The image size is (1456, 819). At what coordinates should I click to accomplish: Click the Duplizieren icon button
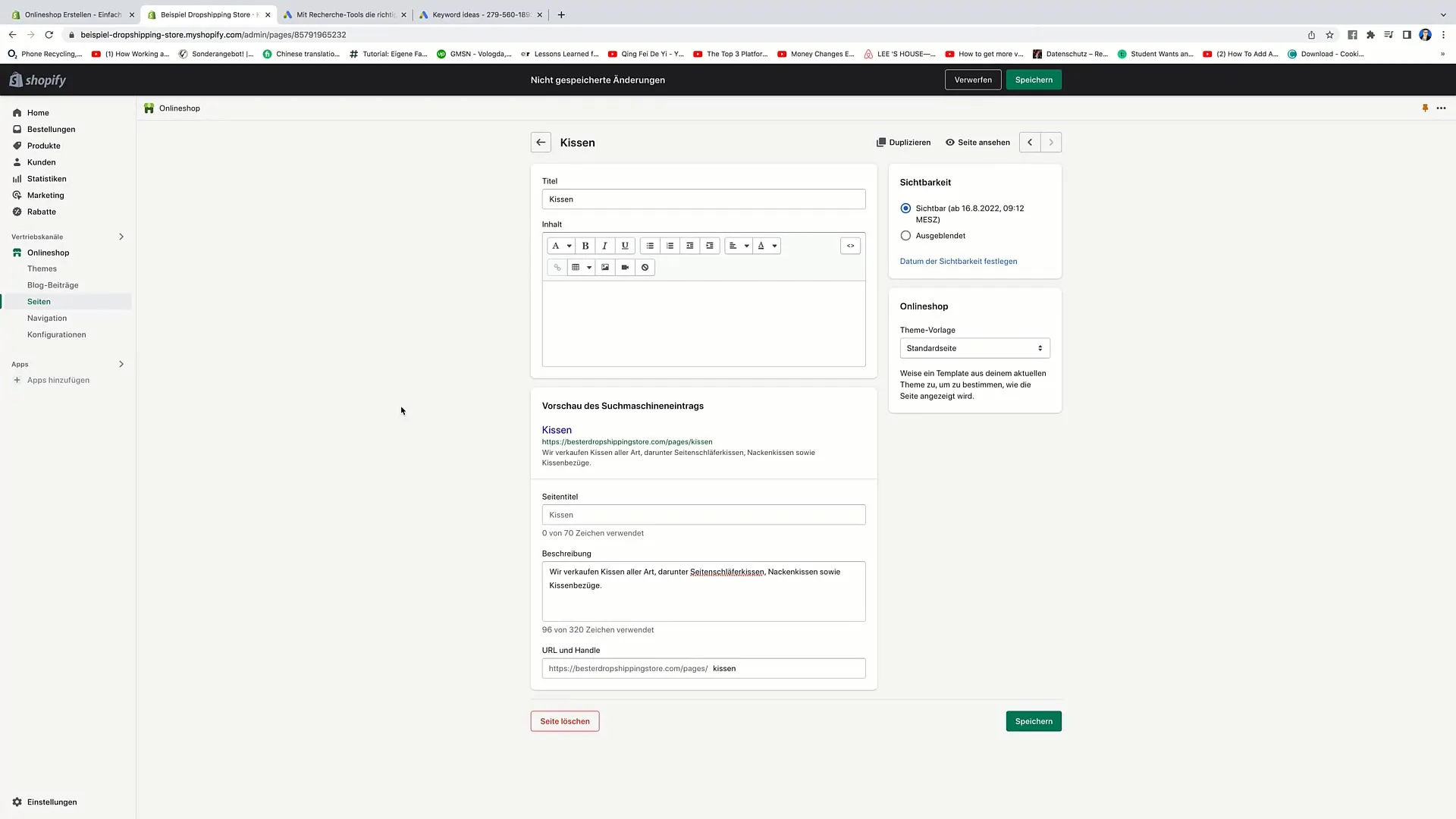[881, 142]
